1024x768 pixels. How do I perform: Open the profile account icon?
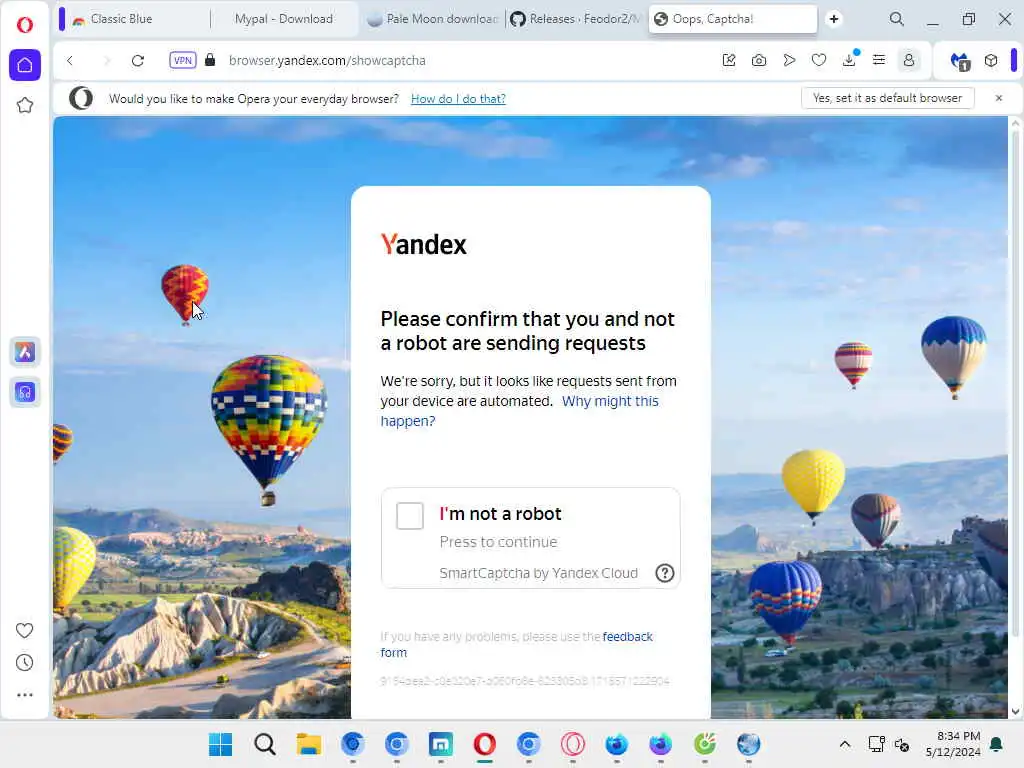tap(908, 61)
